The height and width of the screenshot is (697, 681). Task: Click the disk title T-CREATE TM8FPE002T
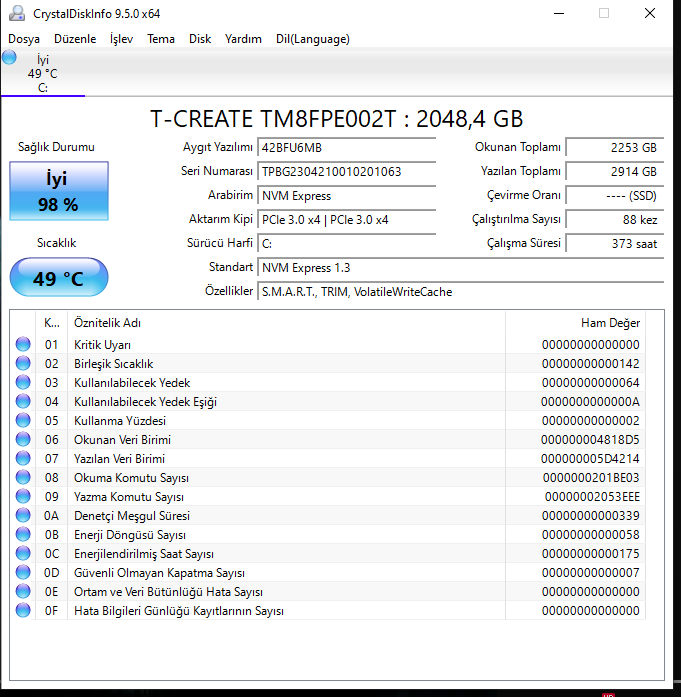pos(336,119)
